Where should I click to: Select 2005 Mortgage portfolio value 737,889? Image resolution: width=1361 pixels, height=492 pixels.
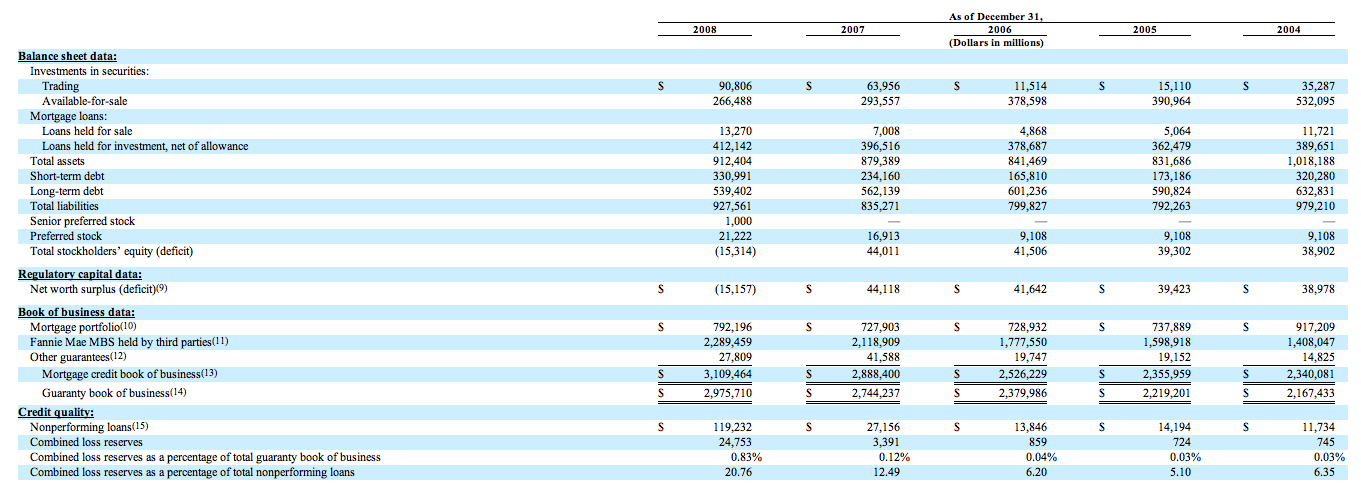click(1170, 327)
